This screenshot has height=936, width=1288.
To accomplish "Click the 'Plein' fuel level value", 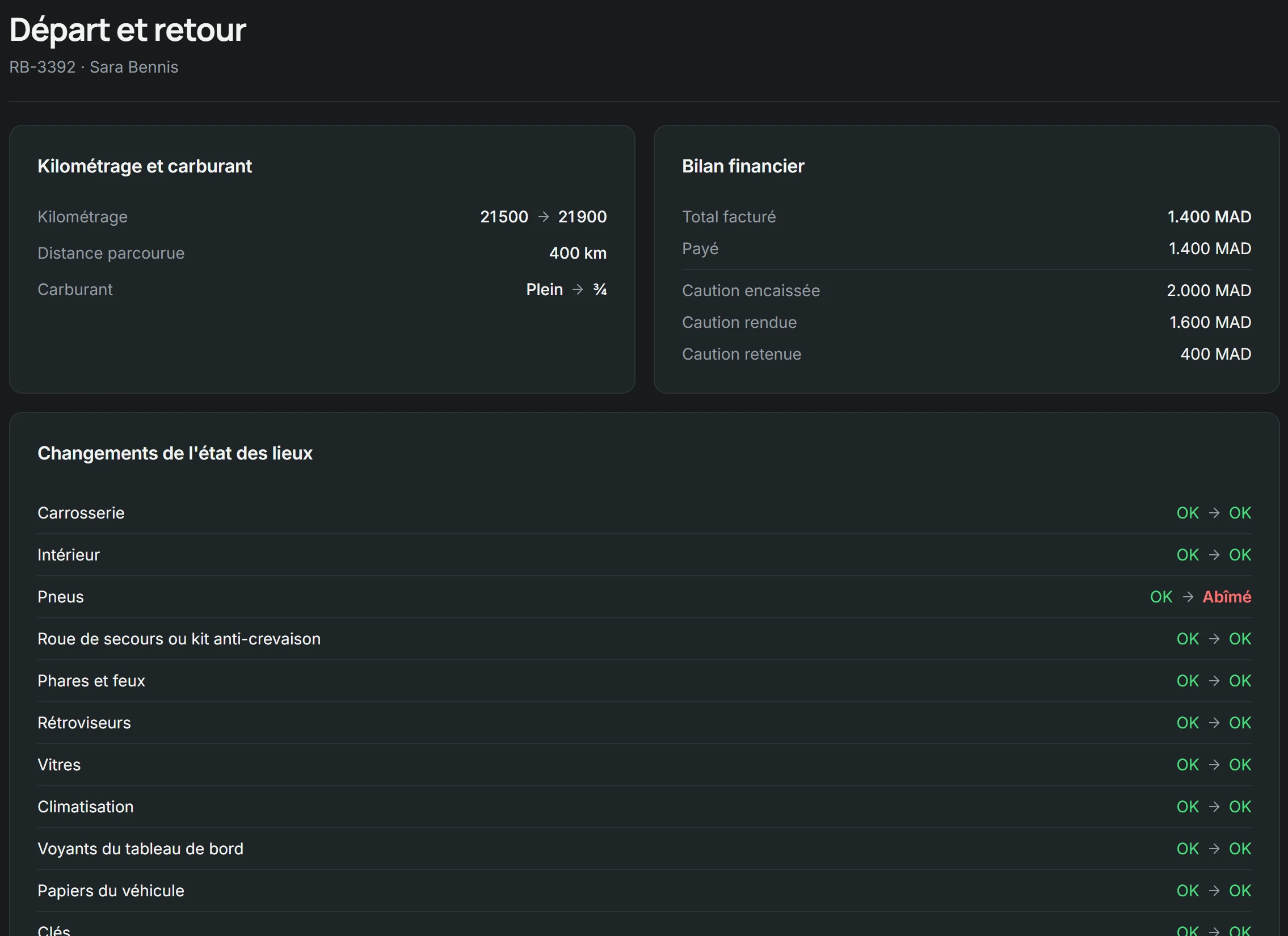I will coord(545,289).
